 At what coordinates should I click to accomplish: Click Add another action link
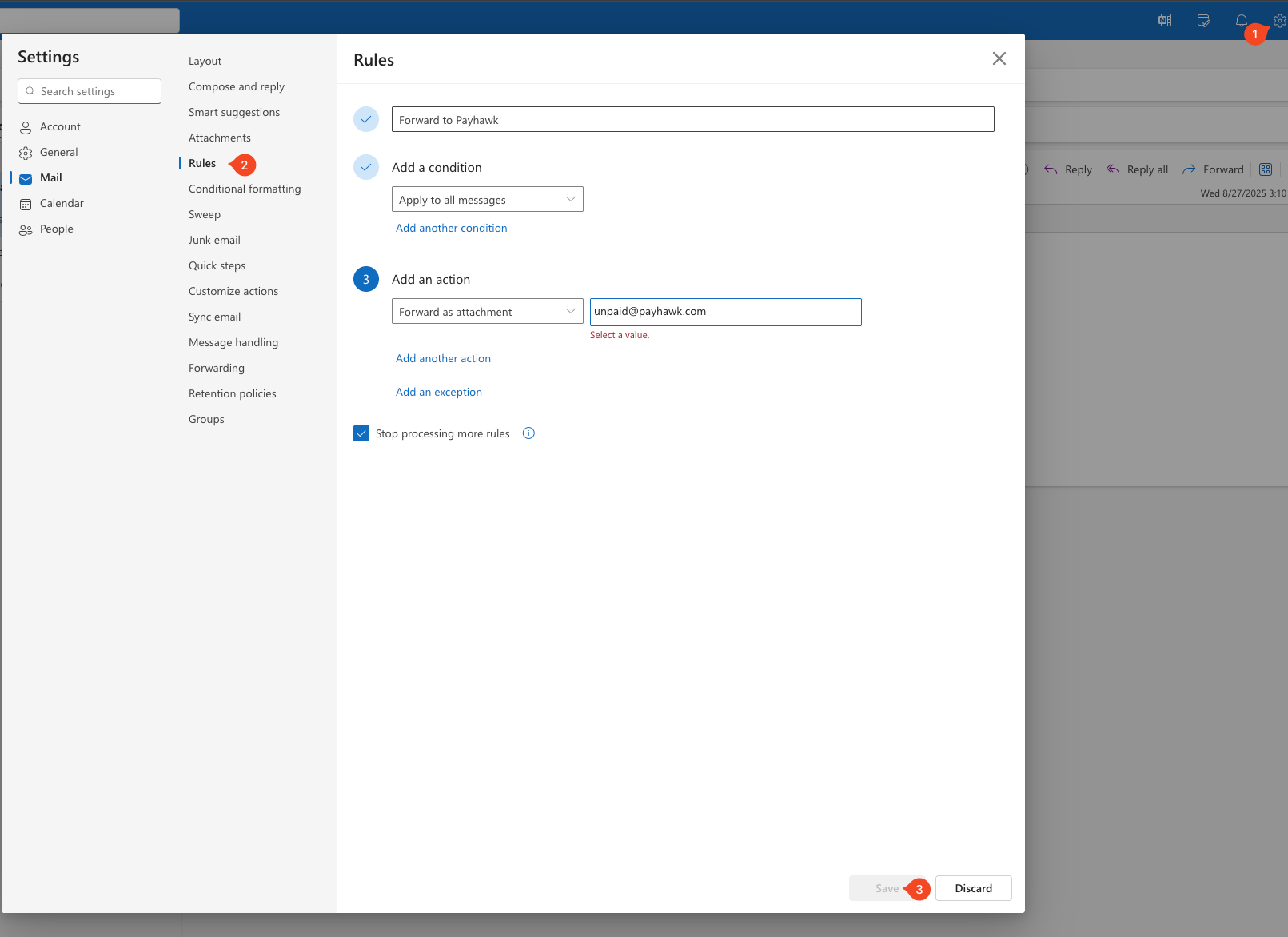pyautogui.click(x=443, y=358)
